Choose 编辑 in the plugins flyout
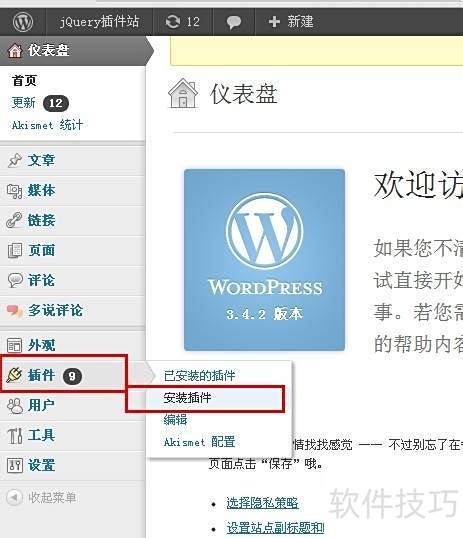Viewport: 463px width, 538px height. pos(175,420)
